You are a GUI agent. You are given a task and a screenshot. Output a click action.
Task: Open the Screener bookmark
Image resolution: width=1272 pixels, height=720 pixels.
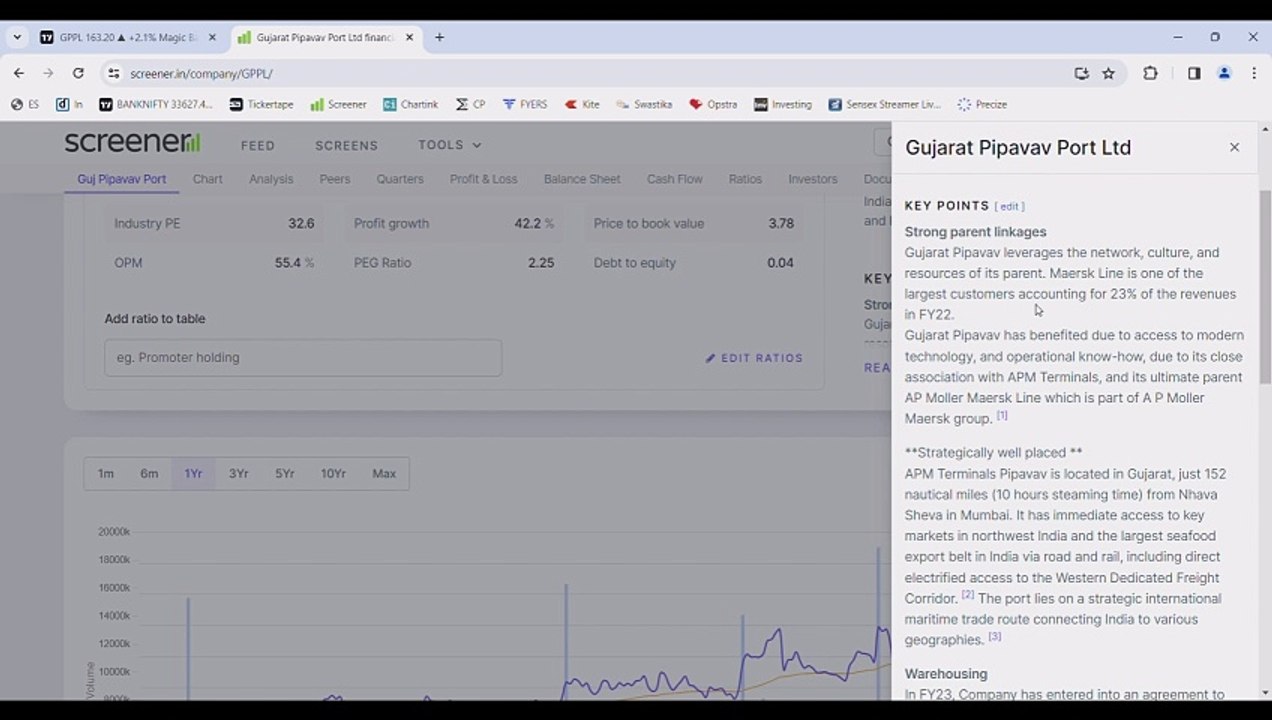tap(338, 104)
